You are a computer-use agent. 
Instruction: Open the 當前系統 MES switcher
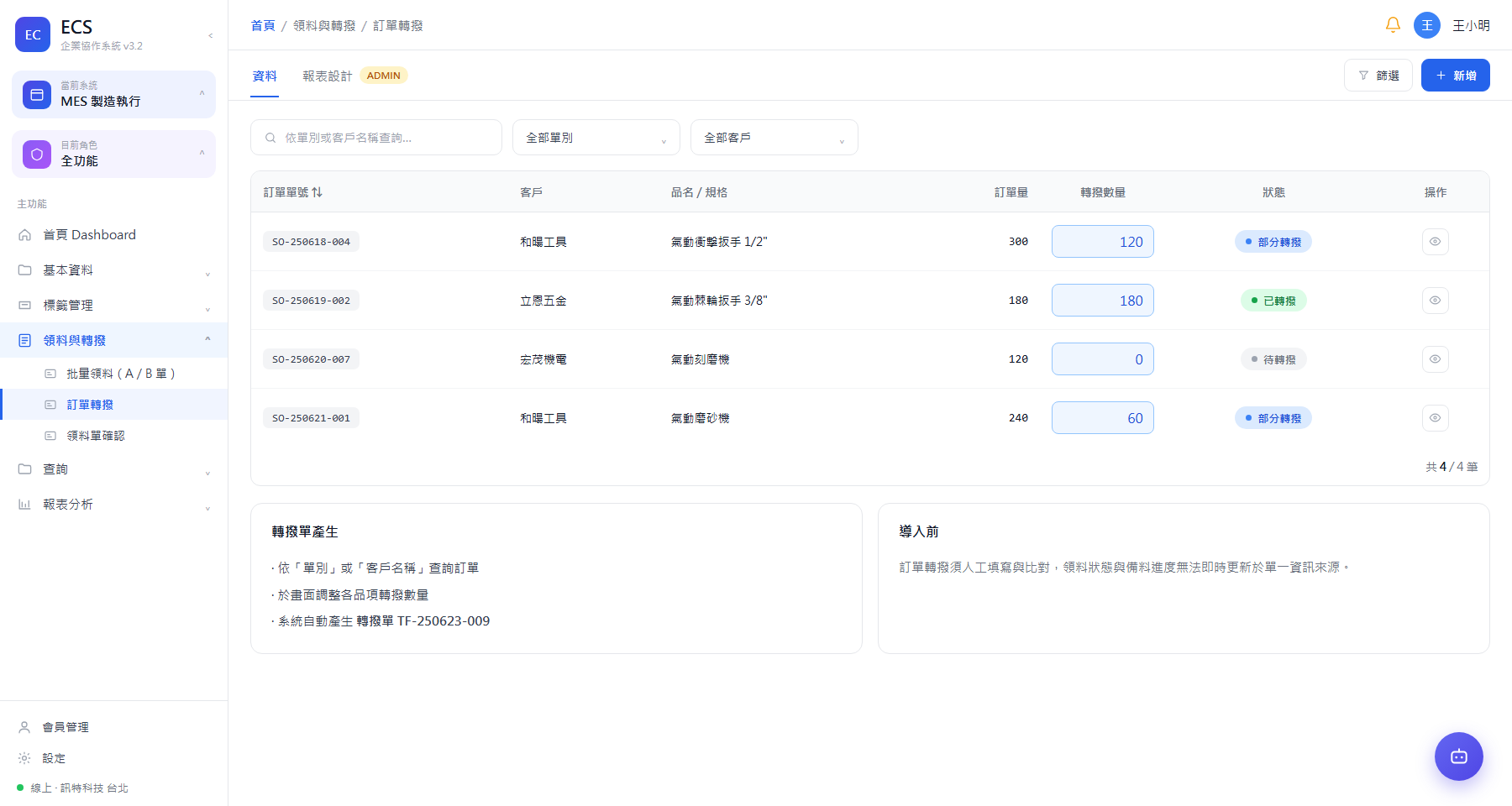[114, 95]
